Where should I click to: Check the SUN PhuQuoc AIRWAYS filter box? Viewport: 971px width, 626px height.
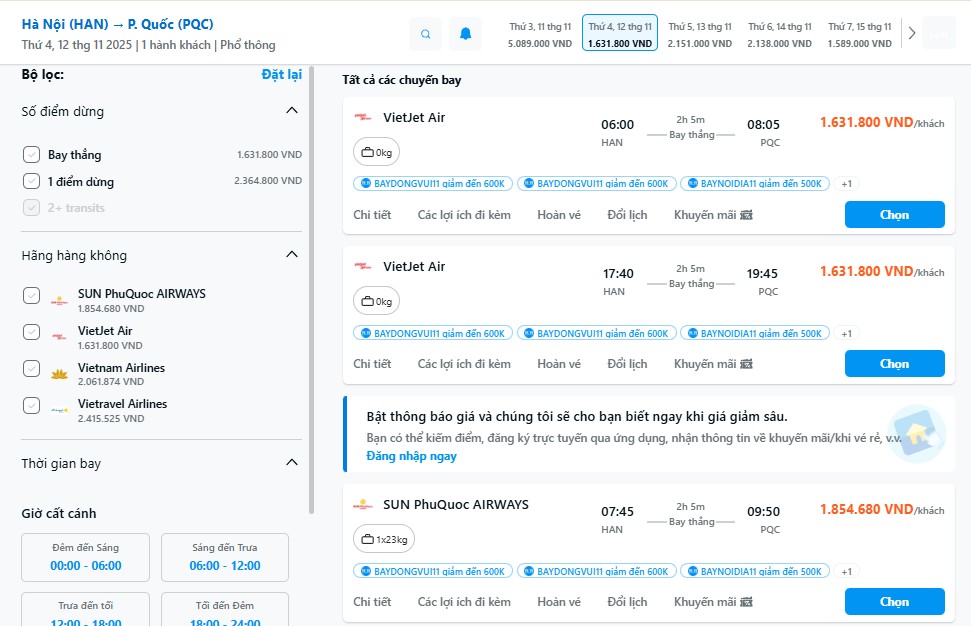(32, 295)
